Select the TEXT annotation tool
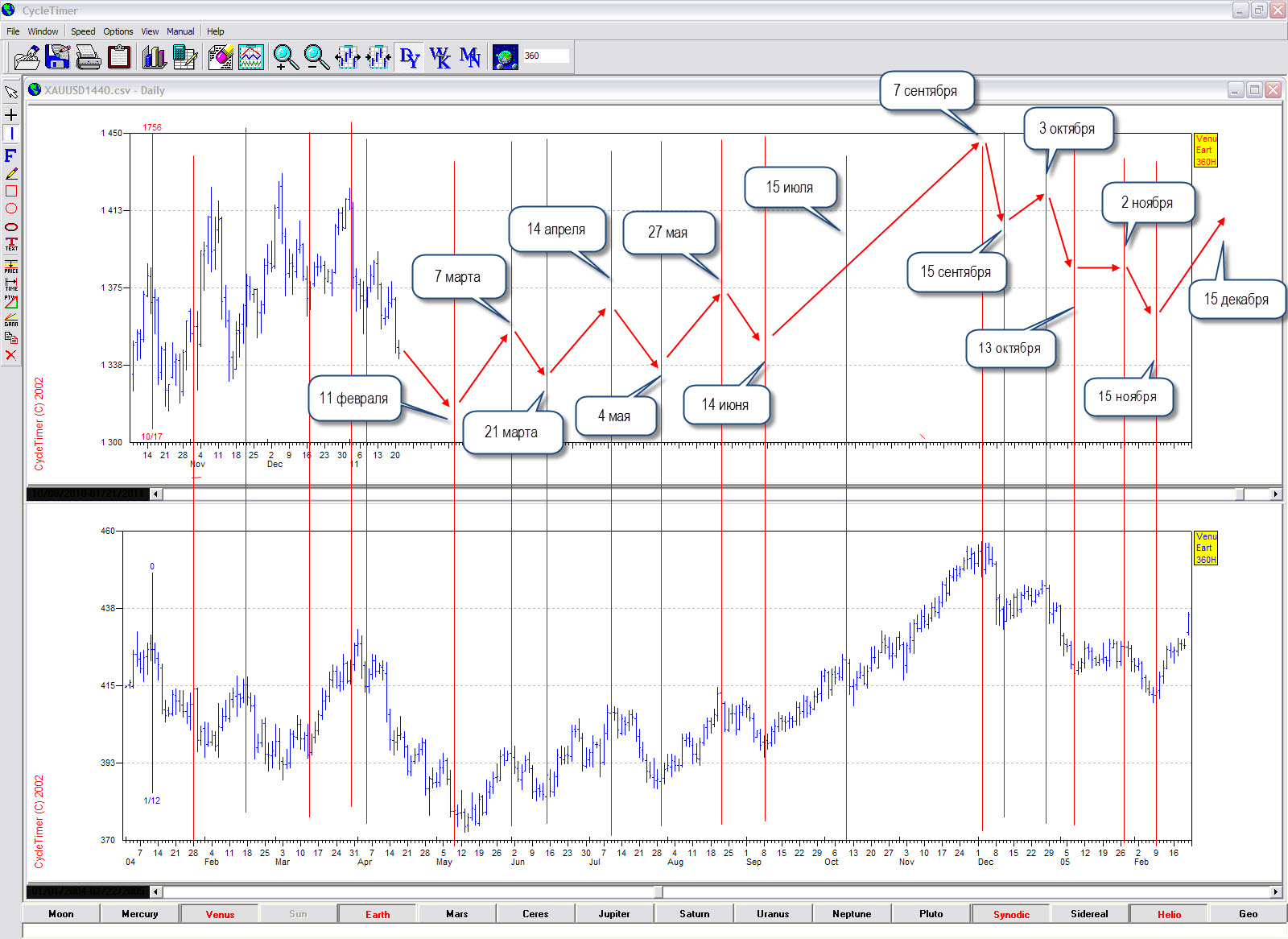The height and width of the screenshot is (939, 1288). pos(11,244)
